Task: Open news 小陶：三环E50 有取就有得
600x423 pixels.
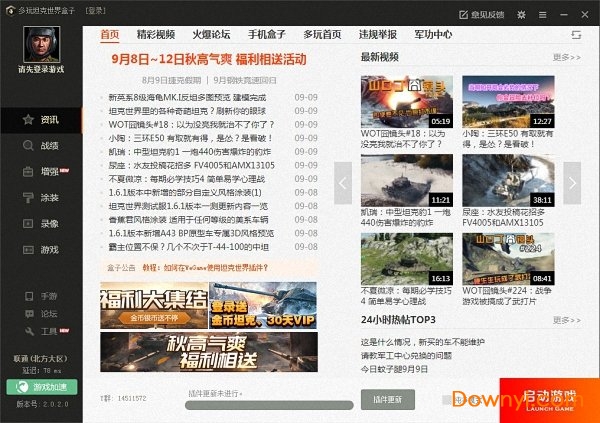Action: (191, 138)
